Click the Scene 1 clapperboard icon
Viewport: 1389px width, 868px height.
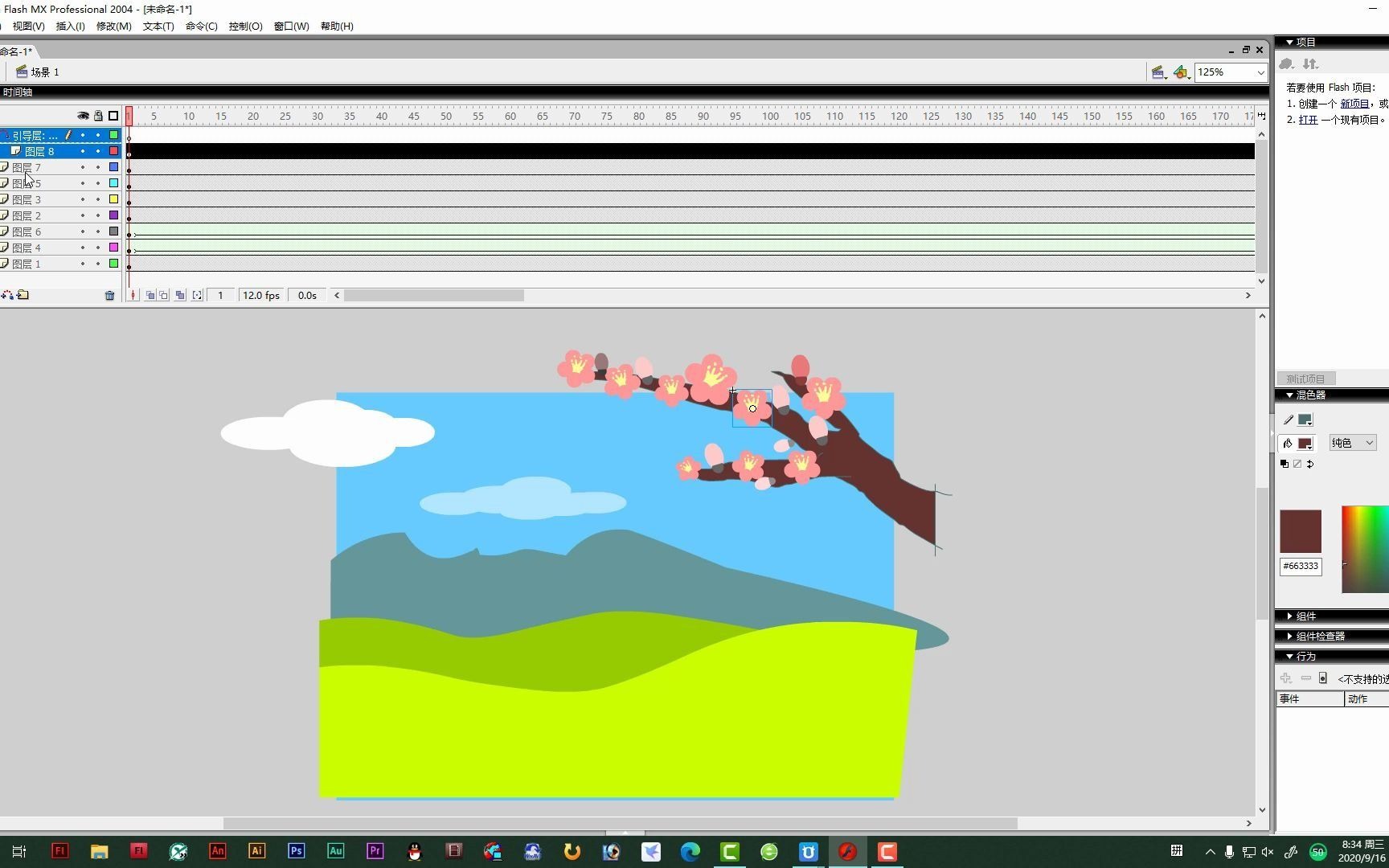click(x=22, y=72)
